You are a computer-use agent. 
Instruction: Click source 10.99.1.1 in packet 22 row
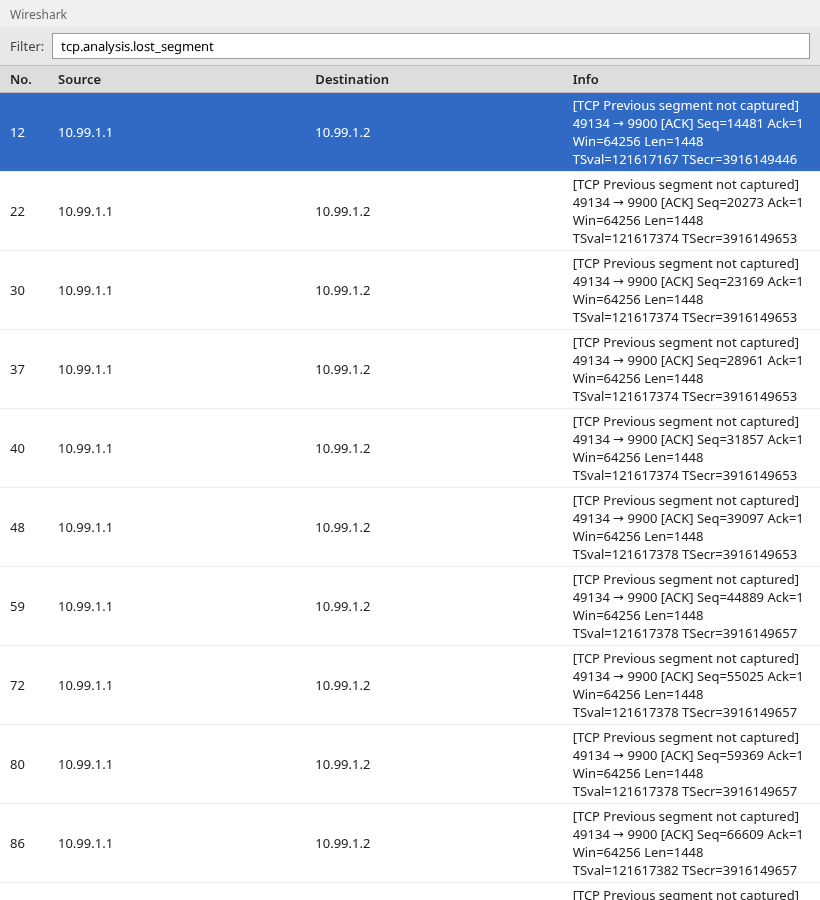[85, 212]
